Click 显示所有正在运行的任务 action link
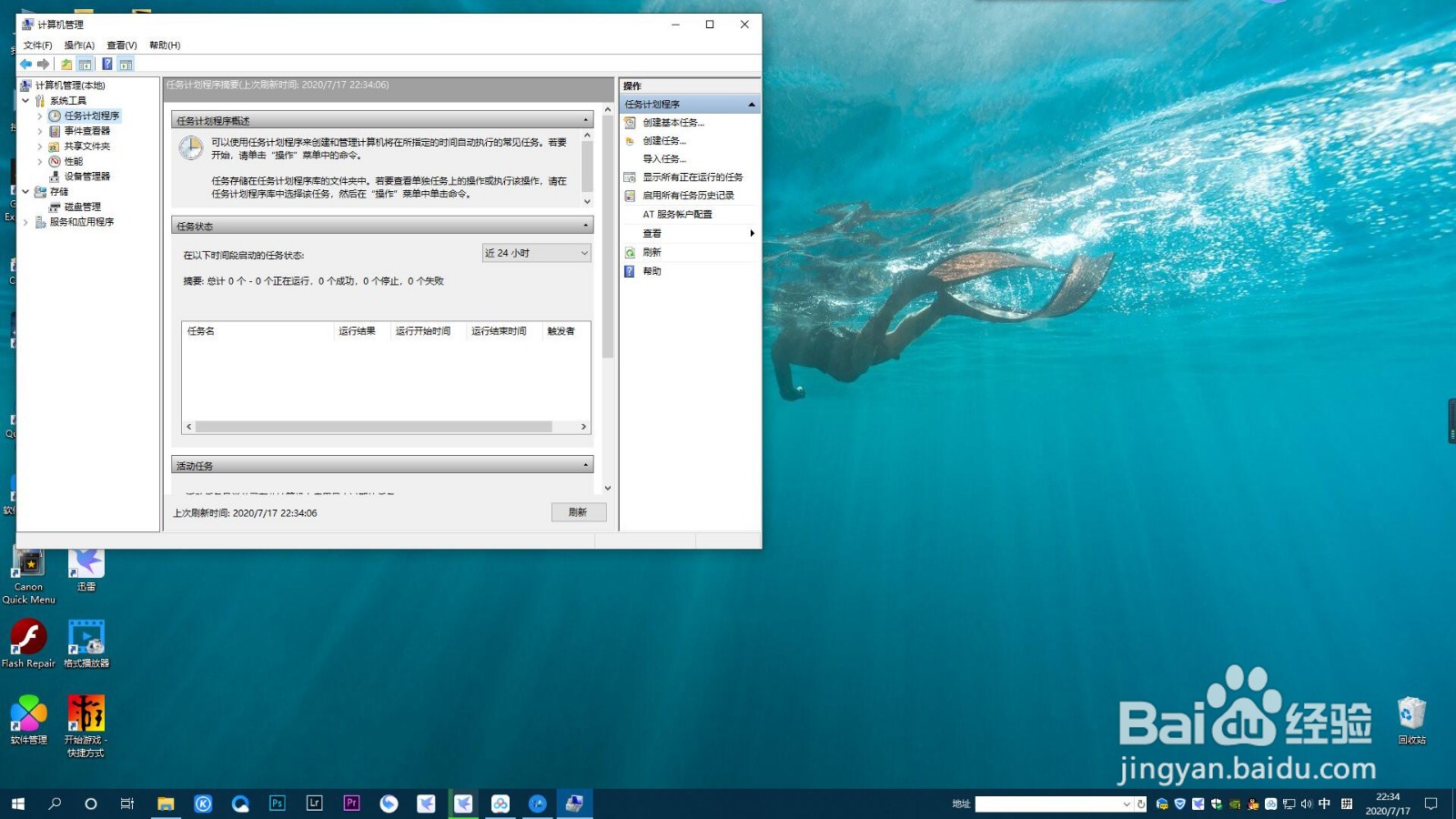This screenshot has width=1456, height=819. 693,177
